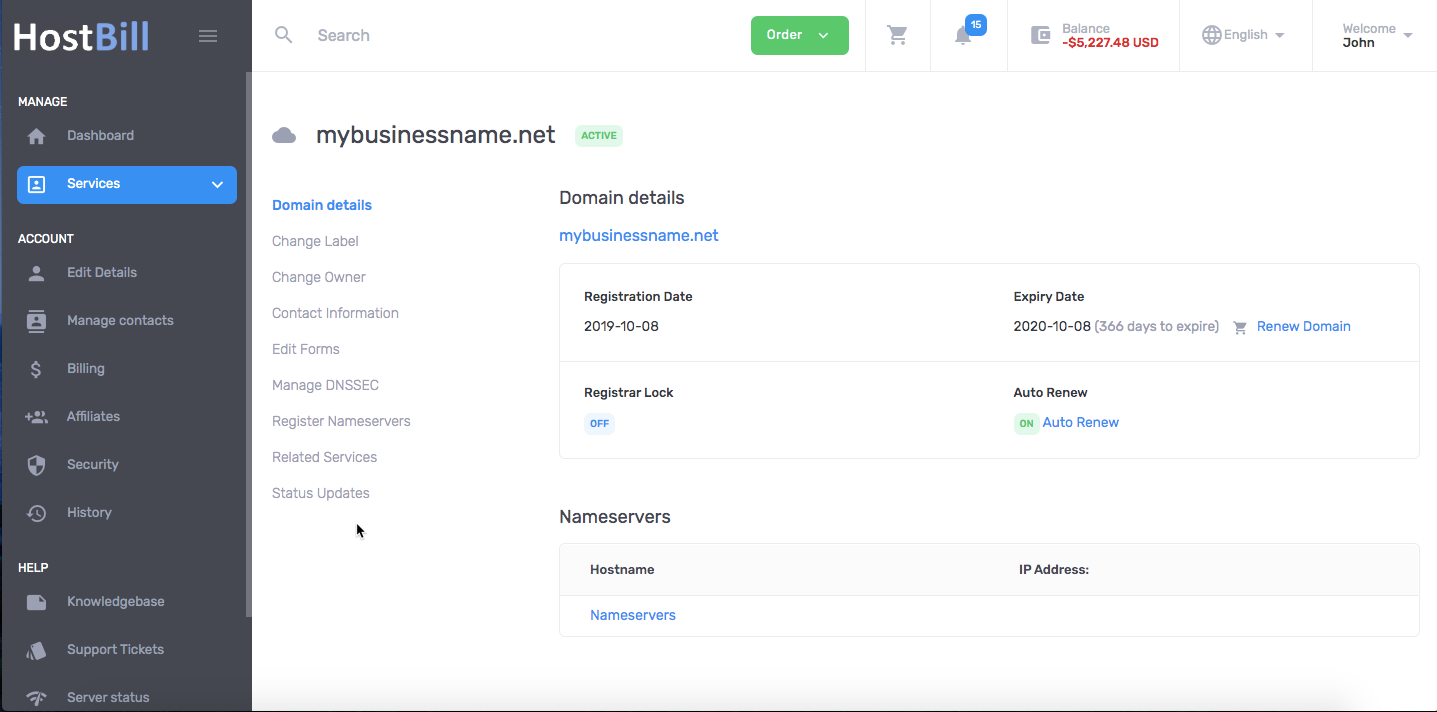This screenshot has width=1437, height=712.
Task: Open the Security section
Action: (93, 464)
